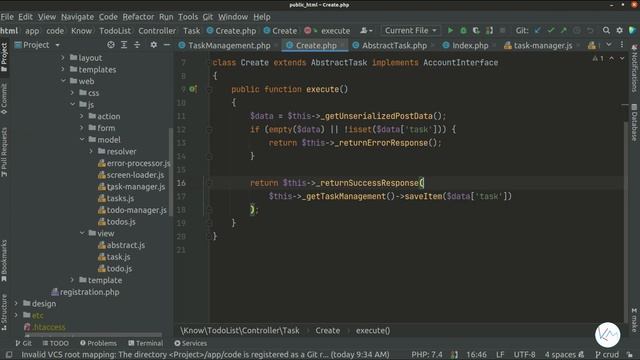Click the Git update project arrow icon

538,31
